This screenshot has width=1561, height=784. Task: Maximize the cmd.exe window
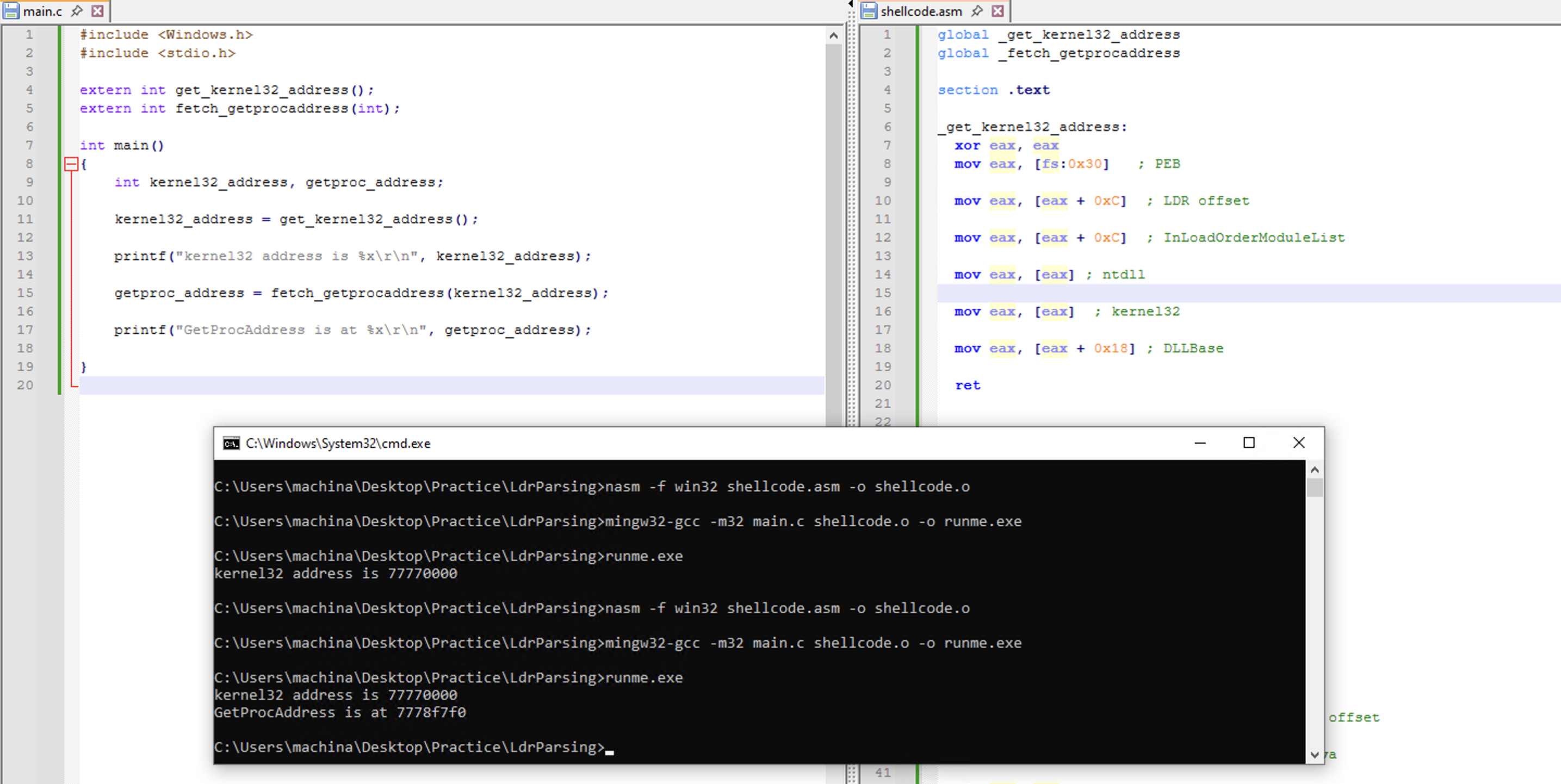pyautogui.click(x=1249, y=443)
